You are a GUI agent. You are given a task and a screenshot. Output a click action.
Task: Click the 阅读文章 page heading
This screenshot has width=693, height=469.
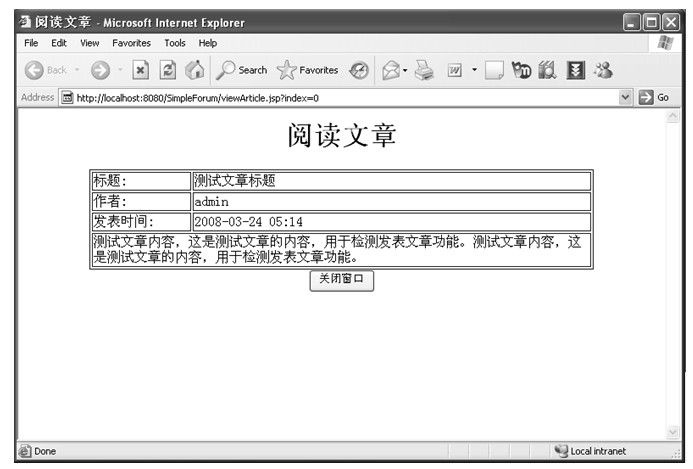click(342, 135)
